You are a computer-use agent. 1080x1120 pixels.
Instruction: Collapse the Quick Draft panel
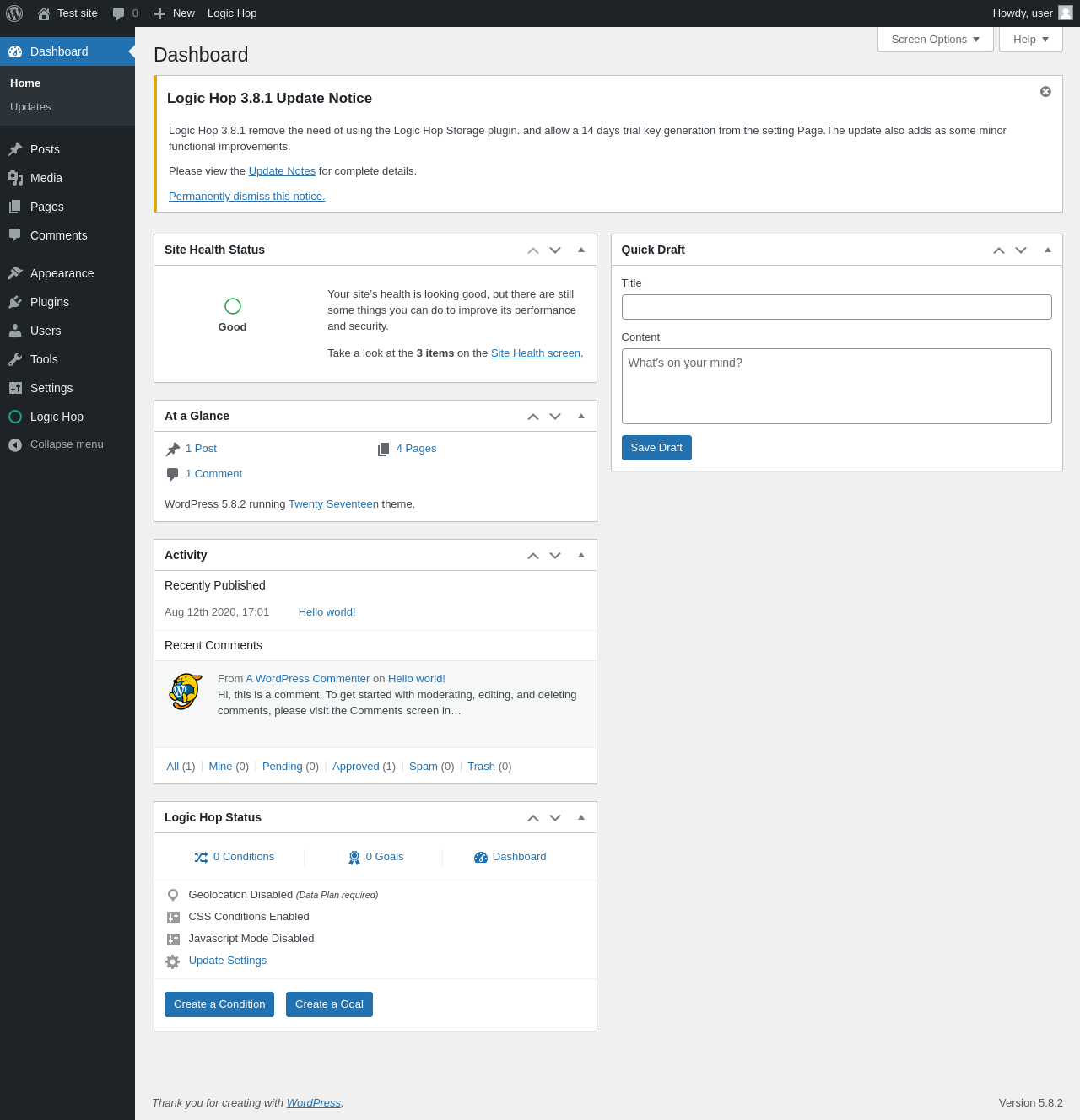click(x=1048, y=250)
